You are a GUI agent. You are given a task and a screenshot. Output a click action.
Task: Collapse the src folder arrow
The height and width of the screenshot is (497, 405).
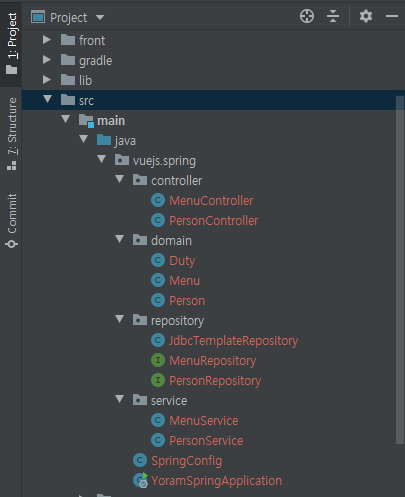click(x=48, y=99)
